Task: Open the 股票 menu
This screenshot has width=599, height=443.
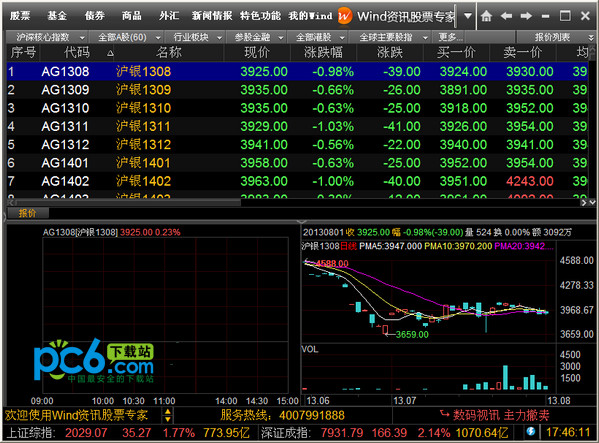Action: pyautogui.click(x=20, y=16)
